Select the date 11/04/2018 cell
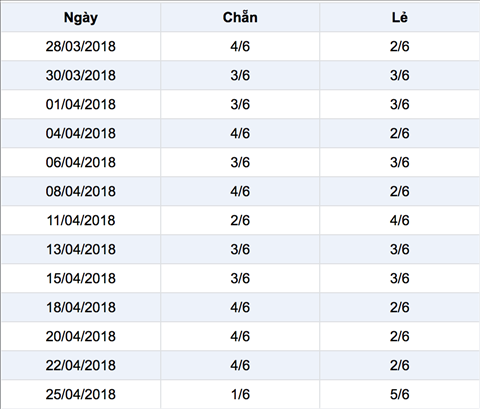Viewport: 480px width, 409px height. (81, 220)
